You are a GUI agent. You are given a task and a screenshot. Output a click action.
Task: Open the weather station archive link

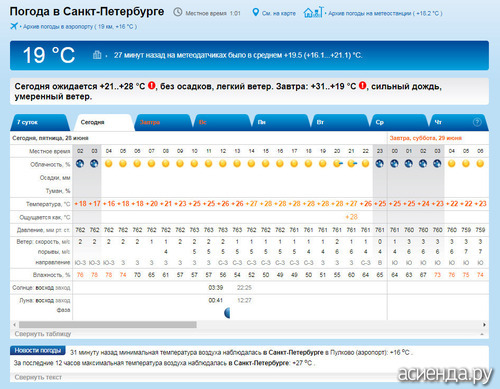385,13
